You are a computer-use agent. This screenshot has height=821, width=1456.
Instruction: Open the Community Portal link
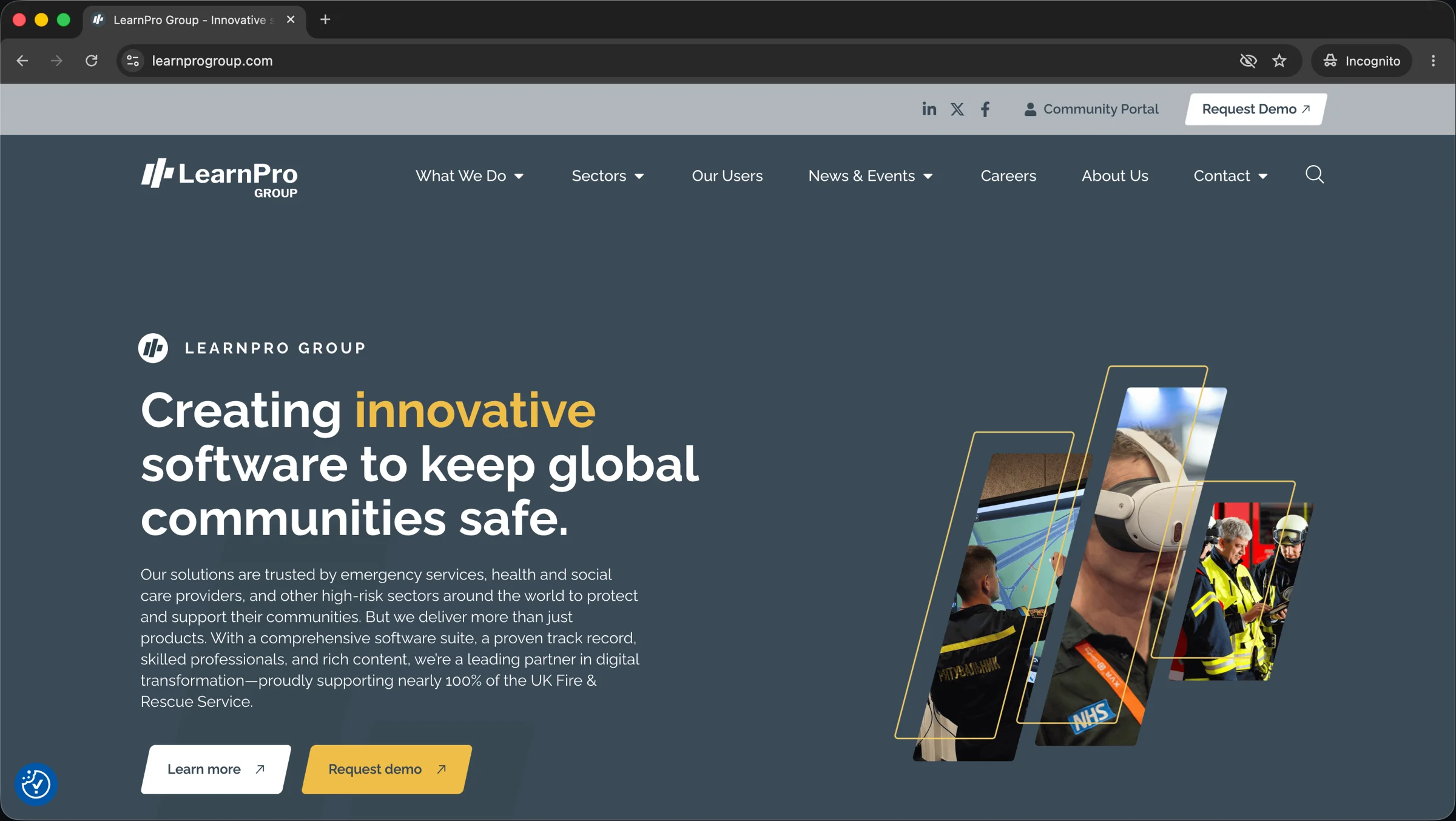[x=1091, y=109]
